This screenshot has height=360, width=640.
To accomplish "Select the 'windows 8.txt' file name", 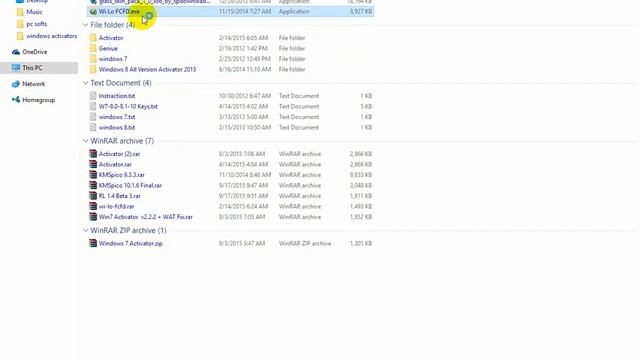I will (117, 128).
